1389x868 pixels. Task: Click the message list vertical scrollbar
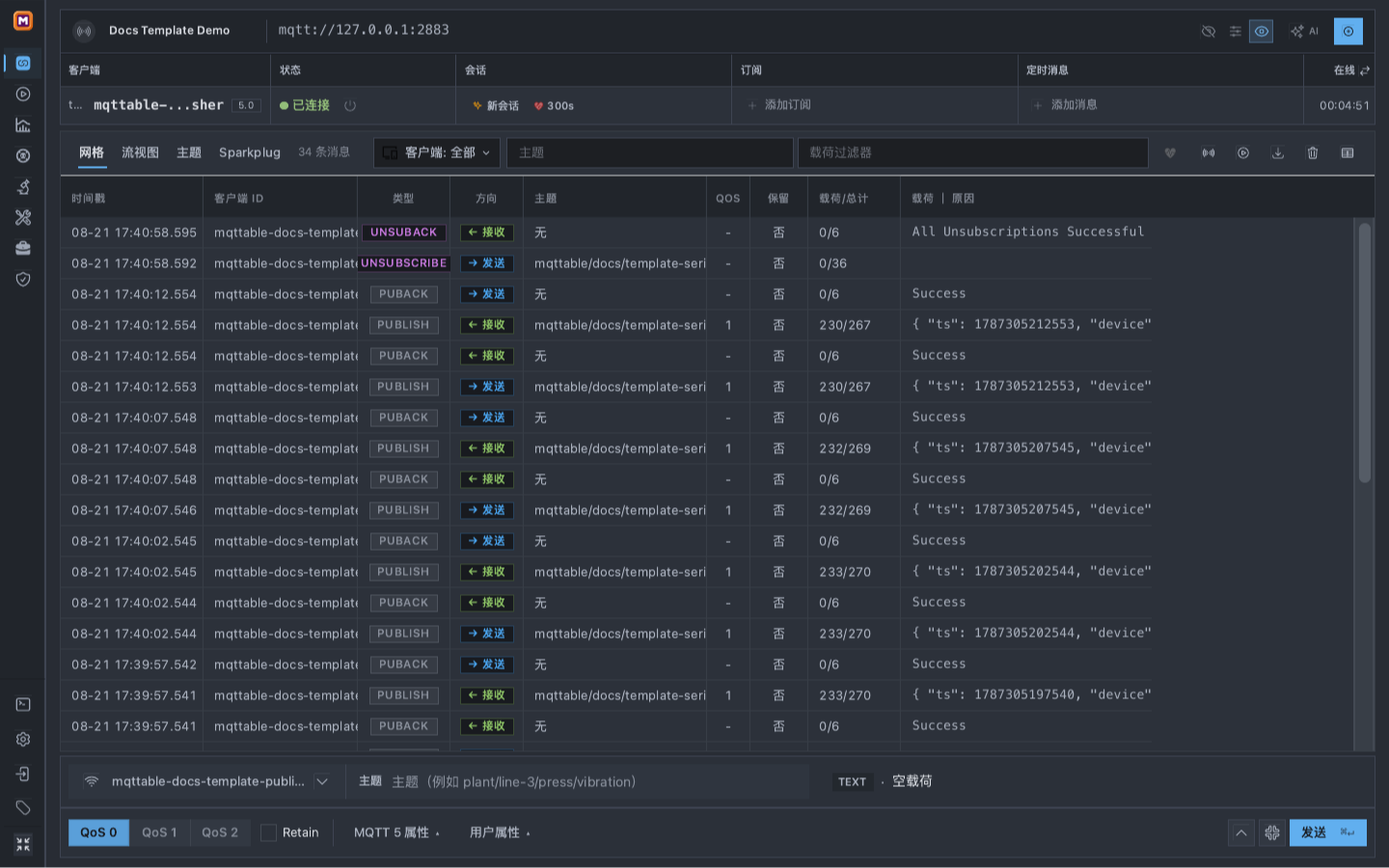coord(1365,352)
